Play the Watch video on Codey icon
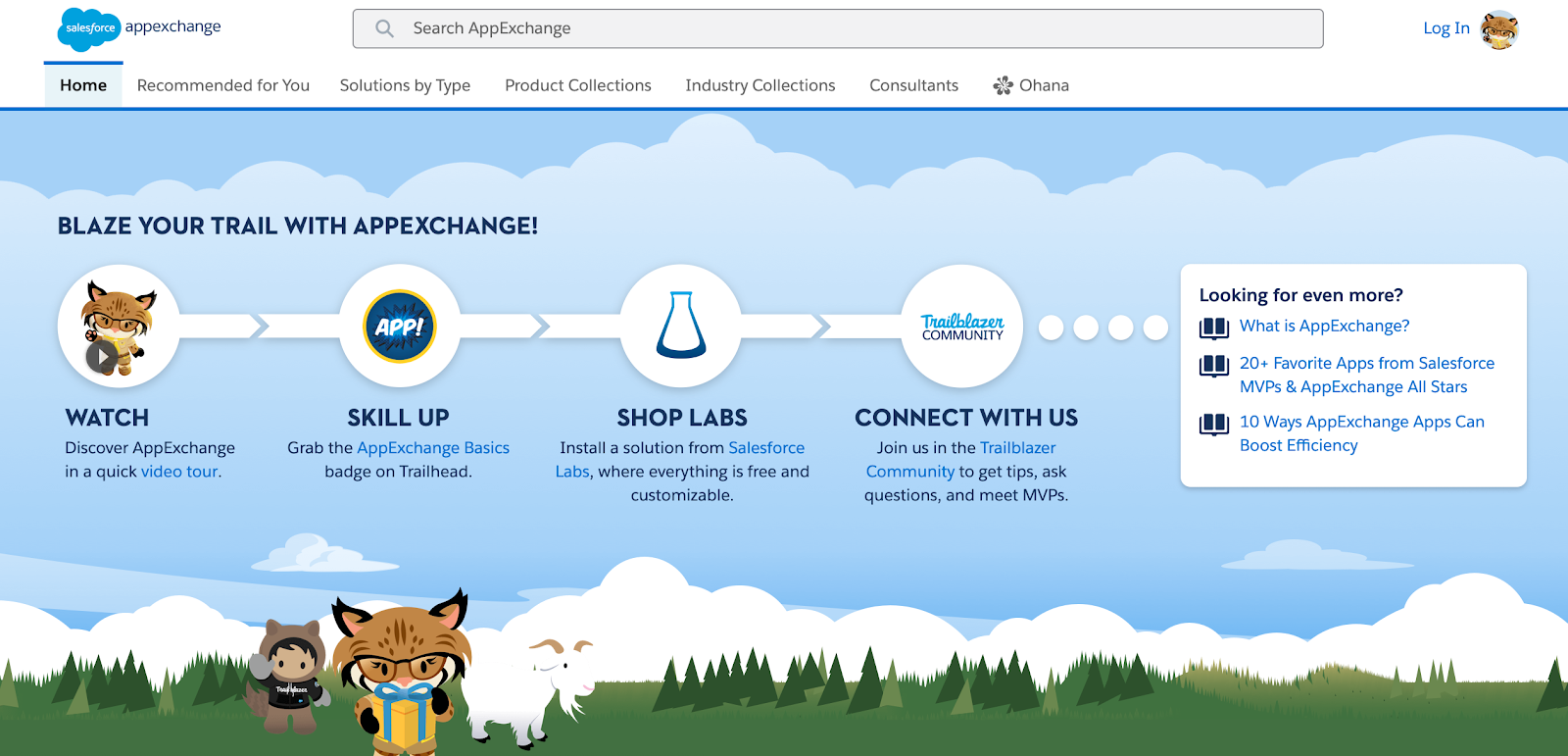 coord(102,357)
